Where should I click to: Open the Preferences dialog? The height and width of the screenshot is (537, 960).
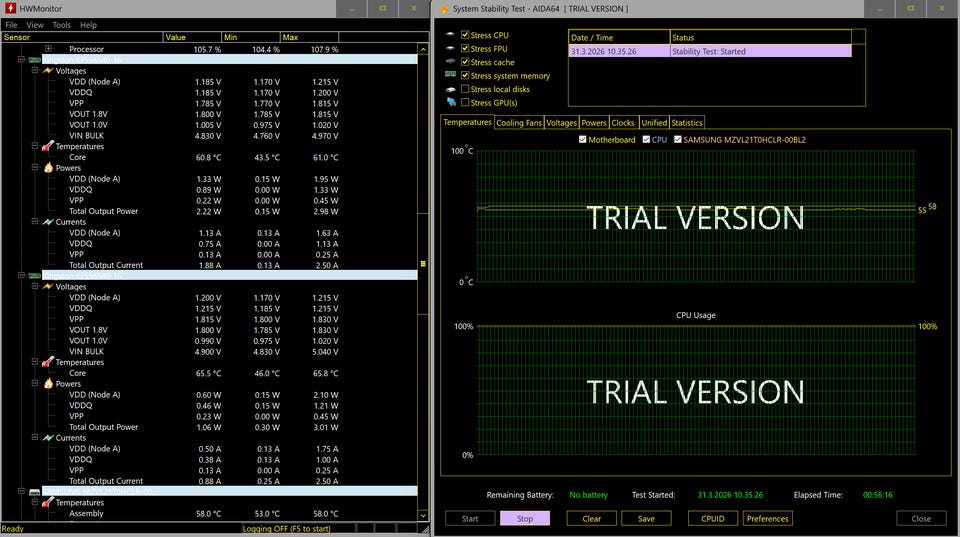click(x=767, y=518)
